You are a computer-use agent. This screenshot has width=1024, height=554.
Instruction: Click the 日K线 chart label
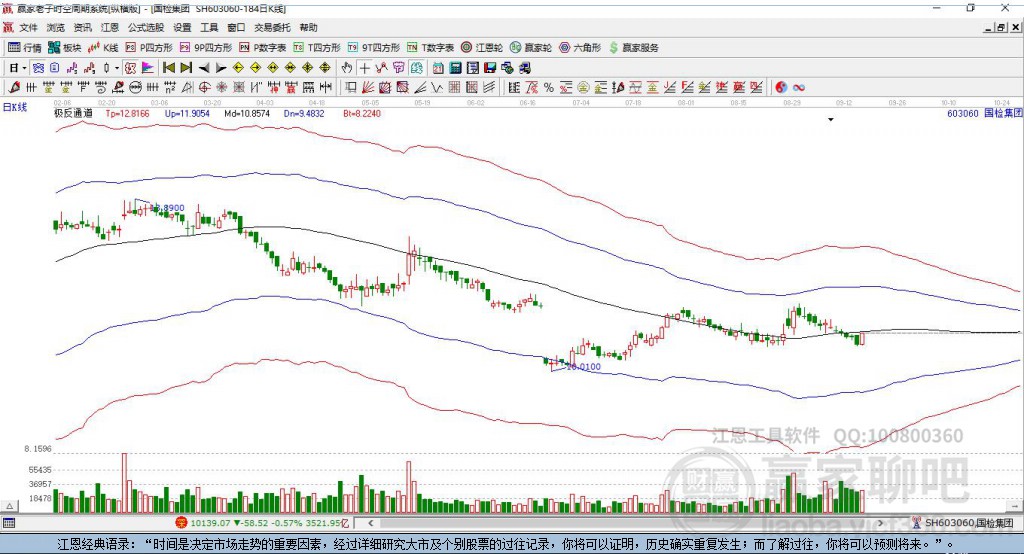pos(15,107)
